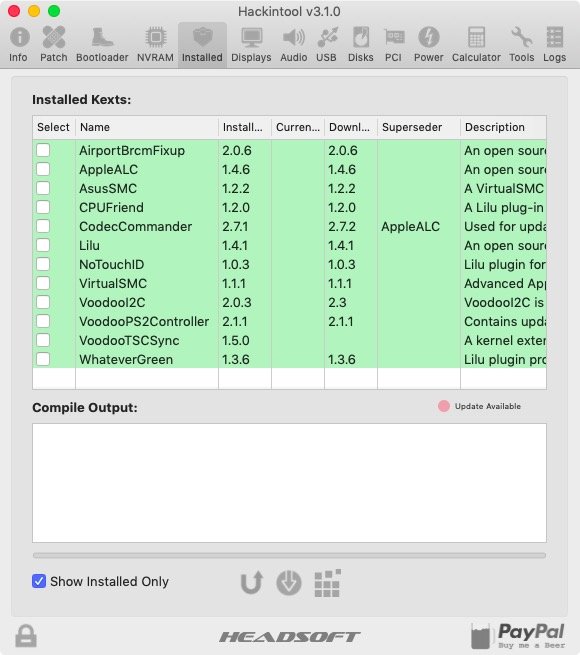Click the HeadSoft logo
This screenshot has height=655, width=580.
tap(289, 637)
